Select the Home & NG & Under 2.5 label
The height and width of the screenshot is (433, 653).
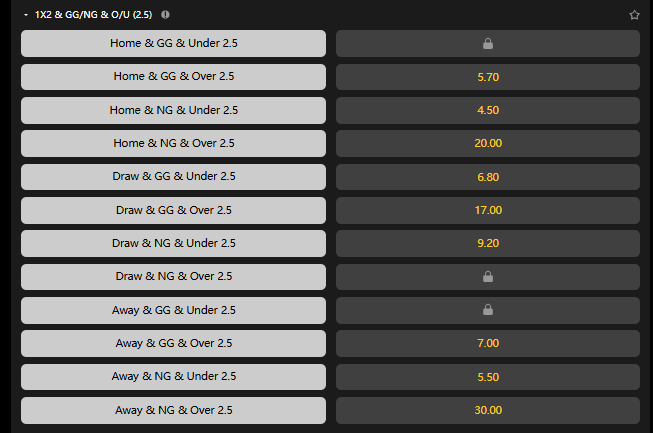coord(174,110)
